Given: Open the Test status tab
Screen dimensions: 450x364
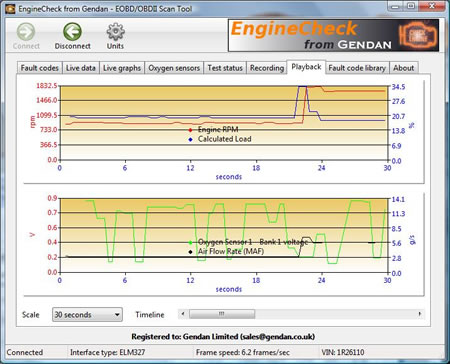Looking at the screenshot, I should [x=225, y=68].
